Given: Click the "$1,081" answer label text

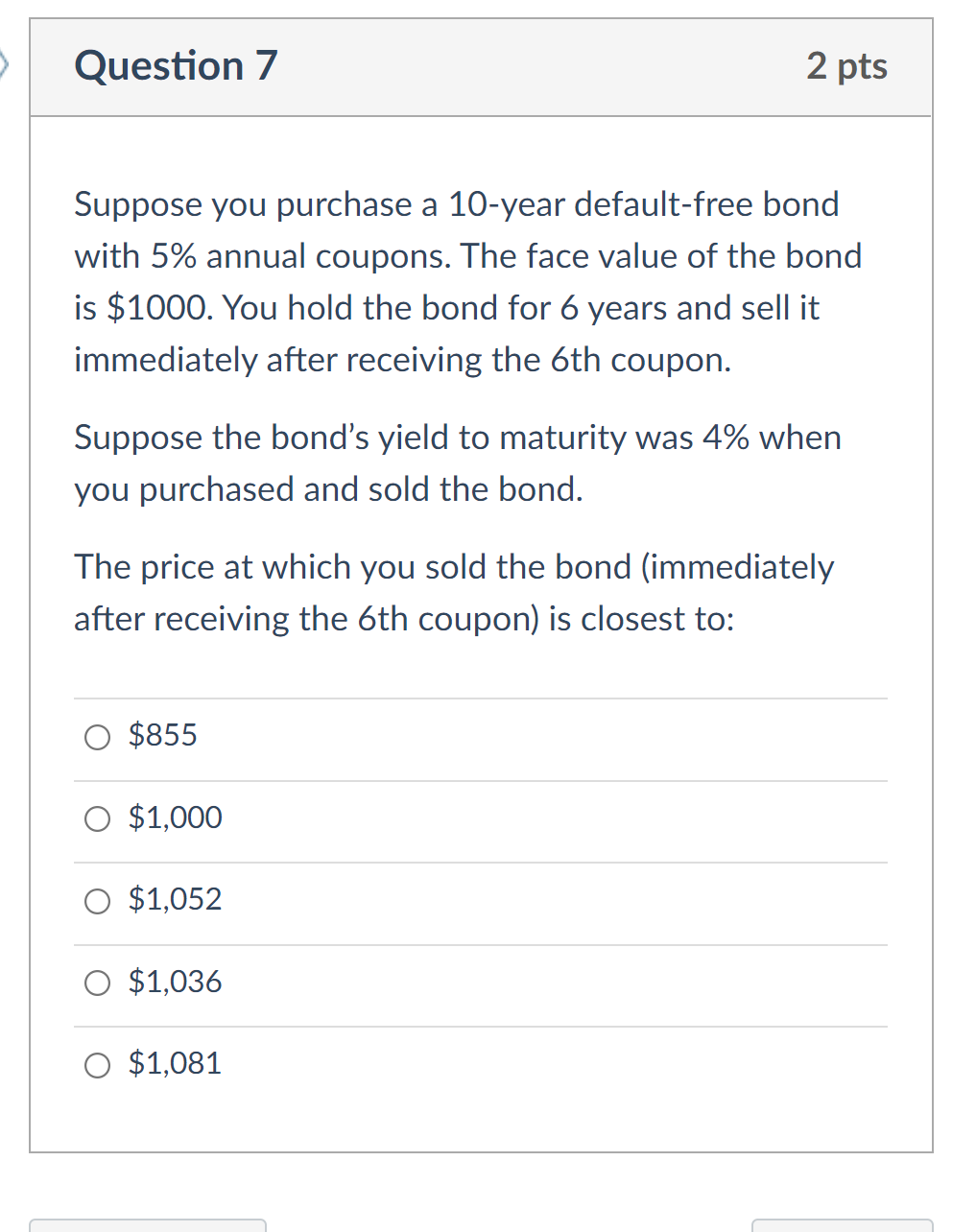Looking at the screenshot, I should [175, 1063].
